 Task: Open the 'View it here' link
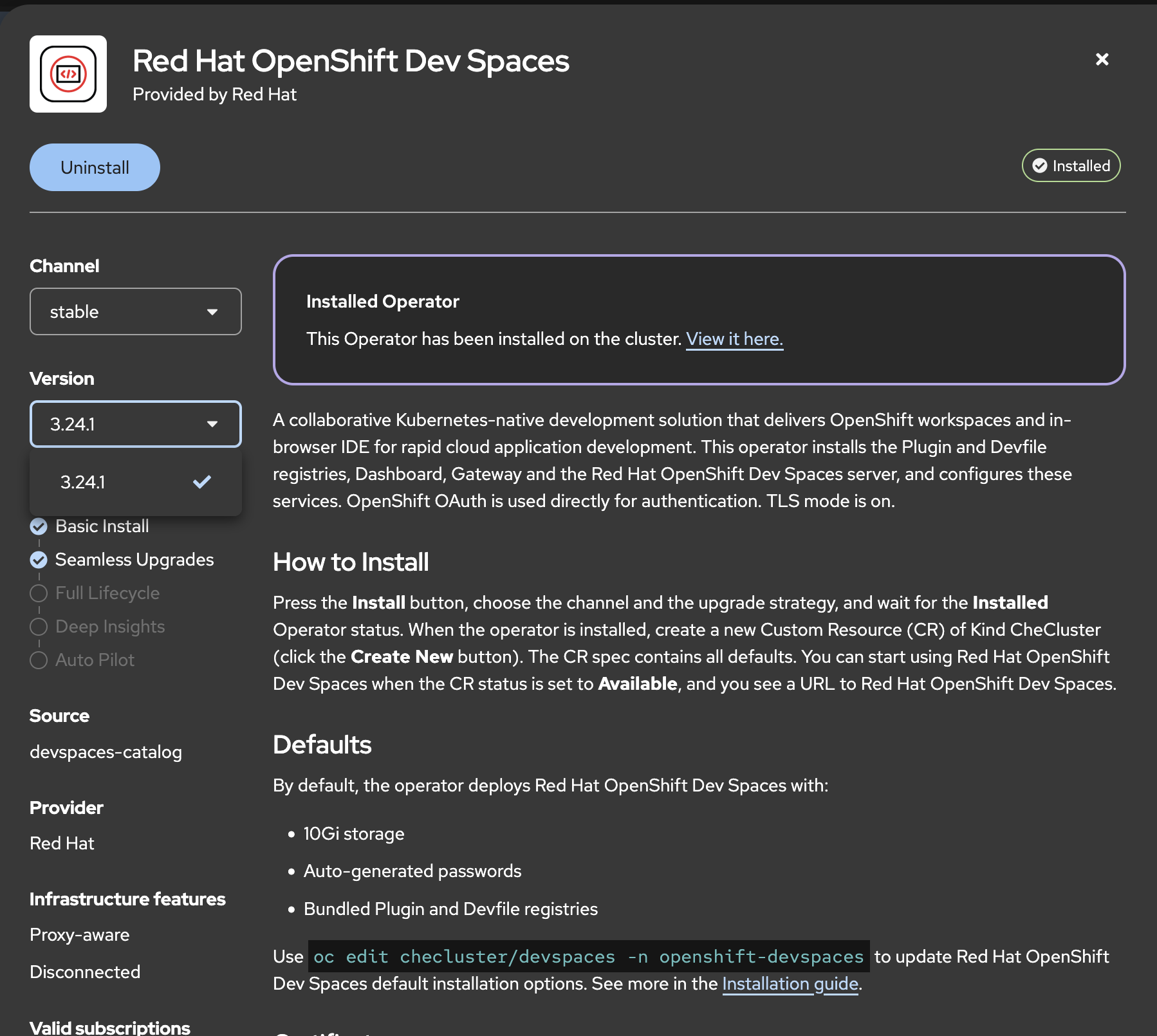tap(734, 339)
